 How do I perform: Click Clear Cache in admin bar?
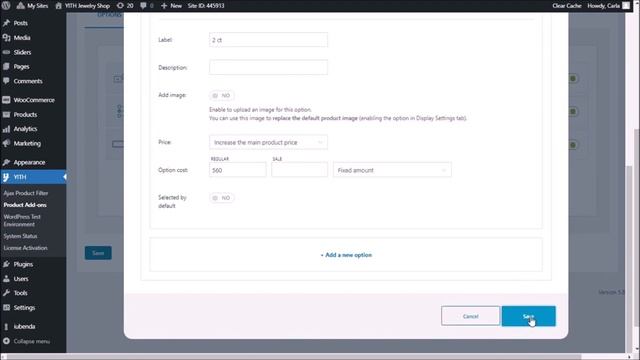[x=567, y=6]
